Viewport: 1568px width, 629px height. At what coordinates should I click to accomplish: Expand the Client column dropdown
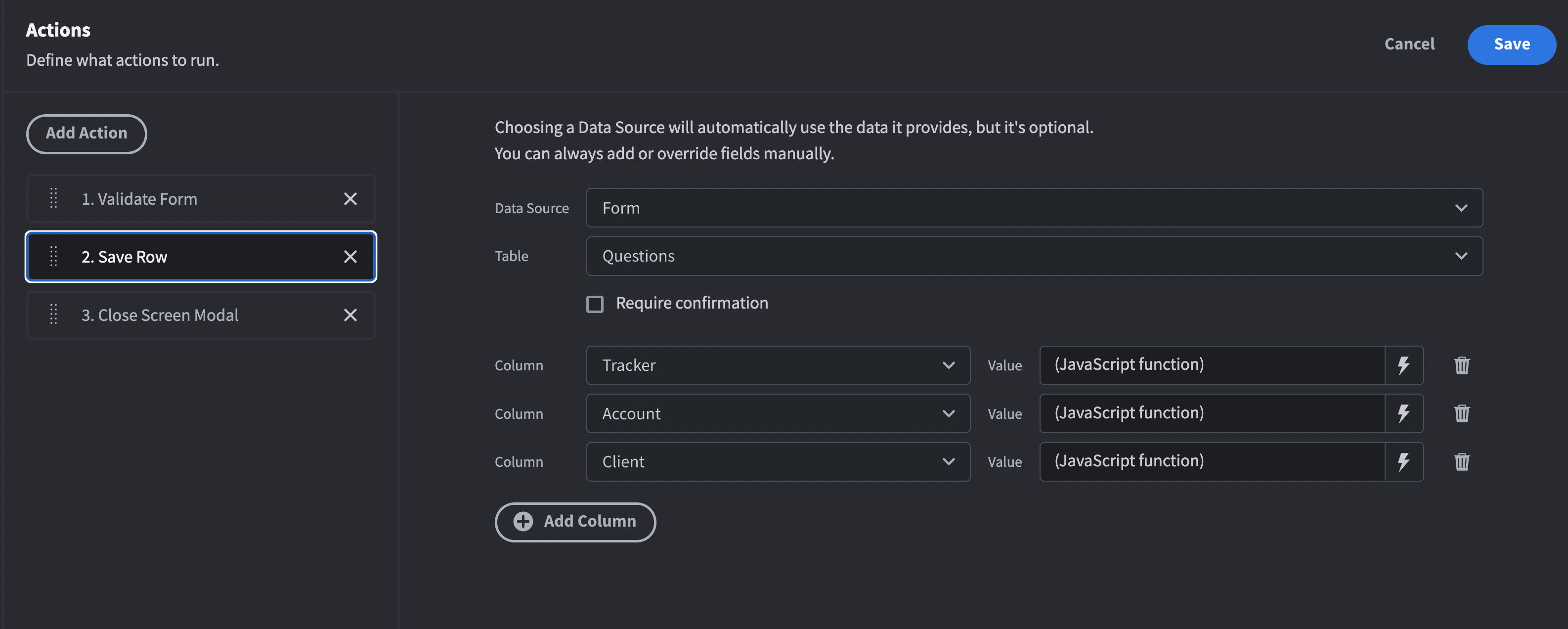click(777, 461)
